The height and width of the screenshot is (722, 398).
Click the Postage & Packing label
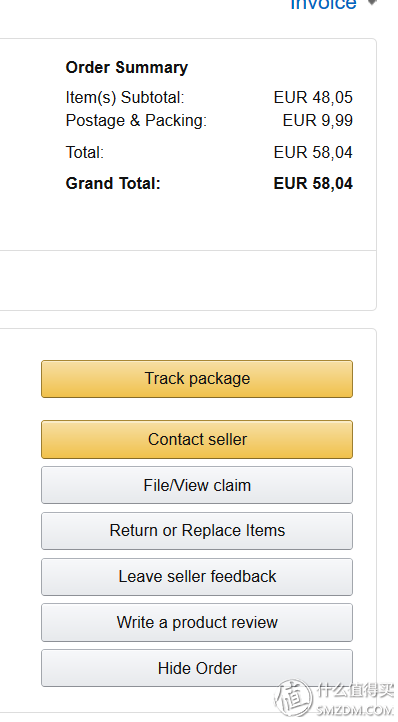136,121
